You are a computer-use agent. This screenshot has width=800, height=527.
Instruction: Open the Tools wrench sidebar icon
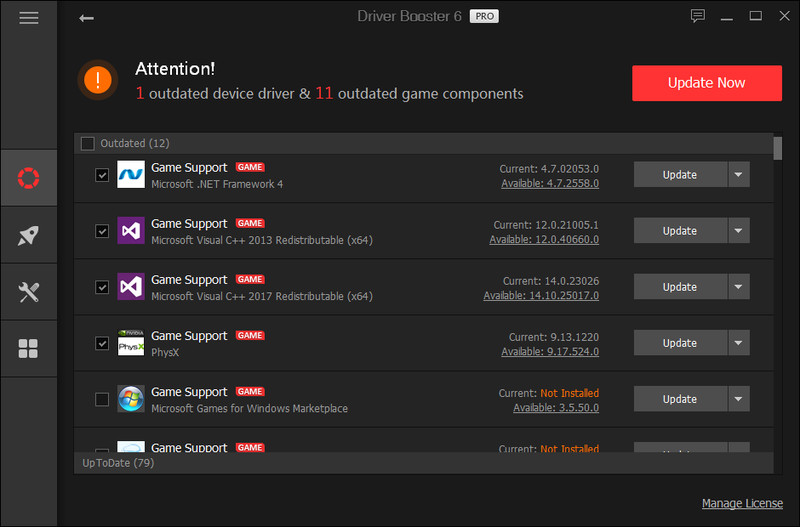(x=29, y=292)
